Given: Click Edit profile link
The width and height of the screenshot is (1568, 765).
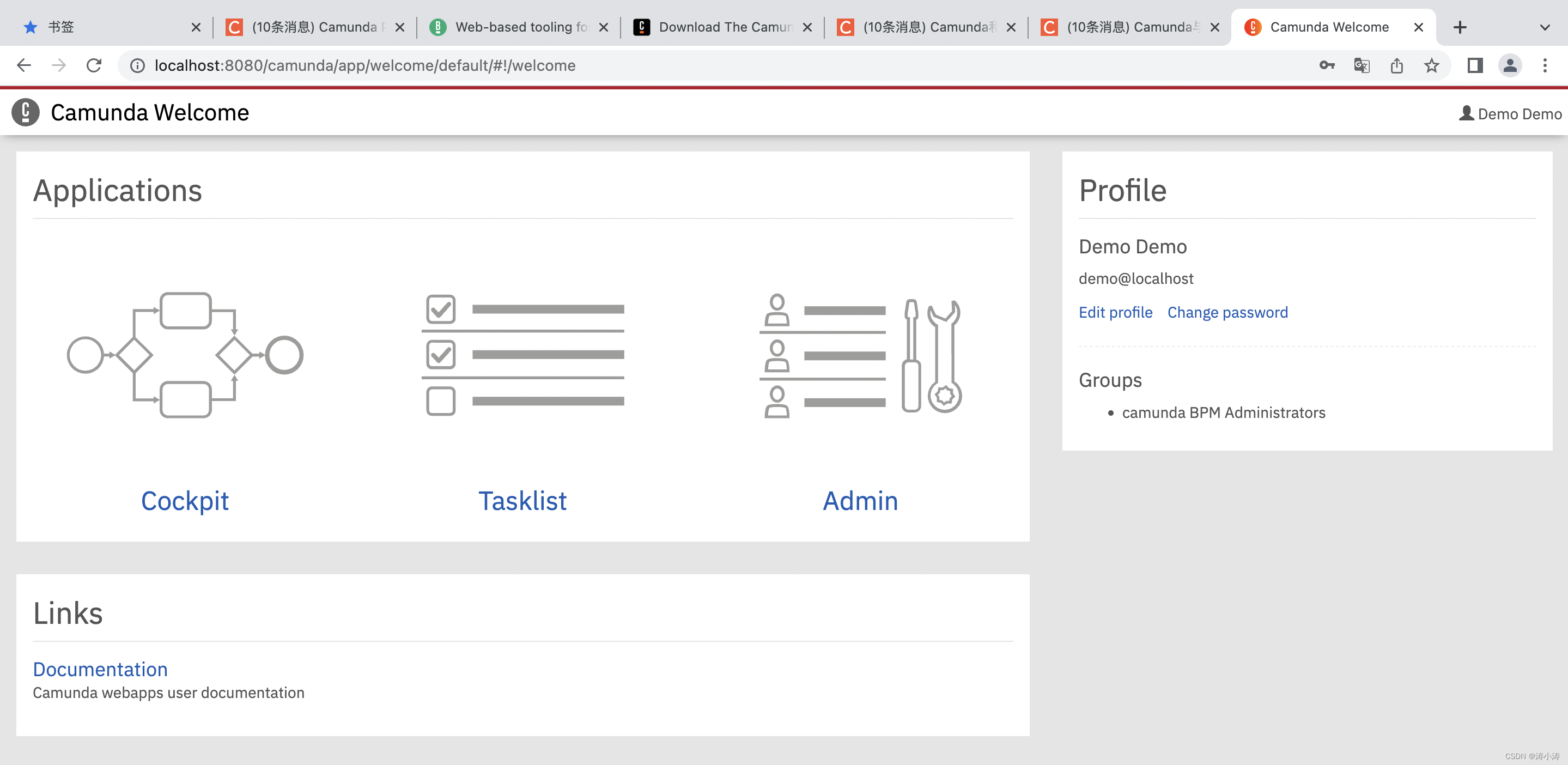Looking at the screenshot, I should (x=1115, y=312).
